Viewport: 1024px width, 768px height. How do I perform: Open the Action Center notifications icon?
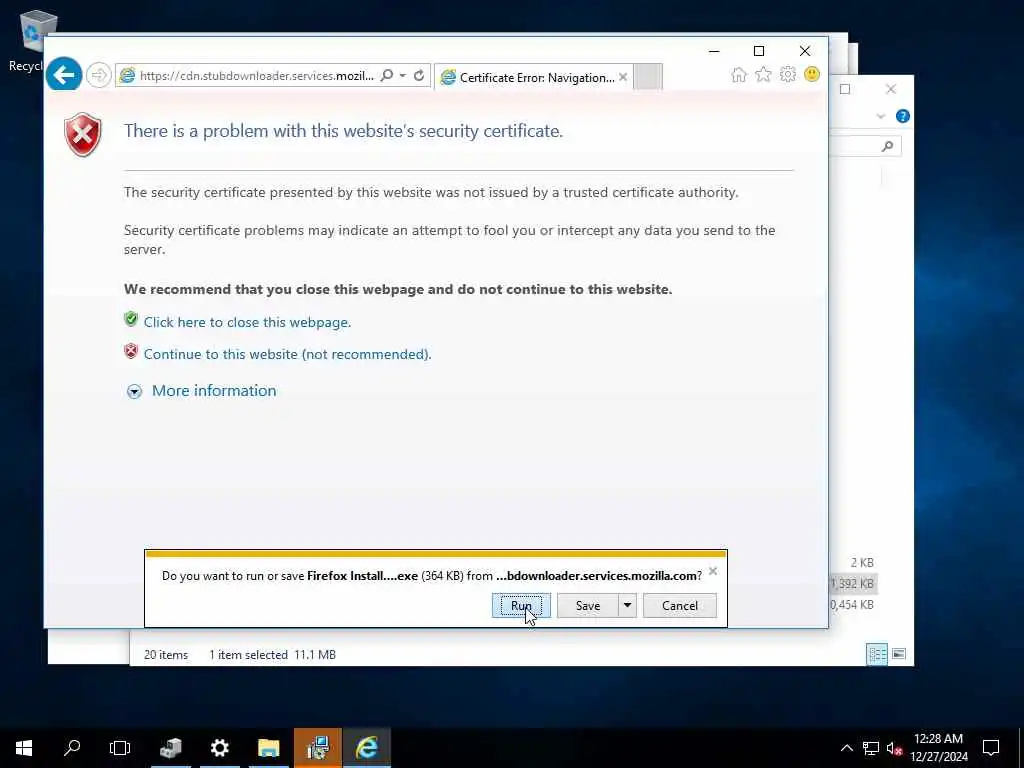[991, 748]
